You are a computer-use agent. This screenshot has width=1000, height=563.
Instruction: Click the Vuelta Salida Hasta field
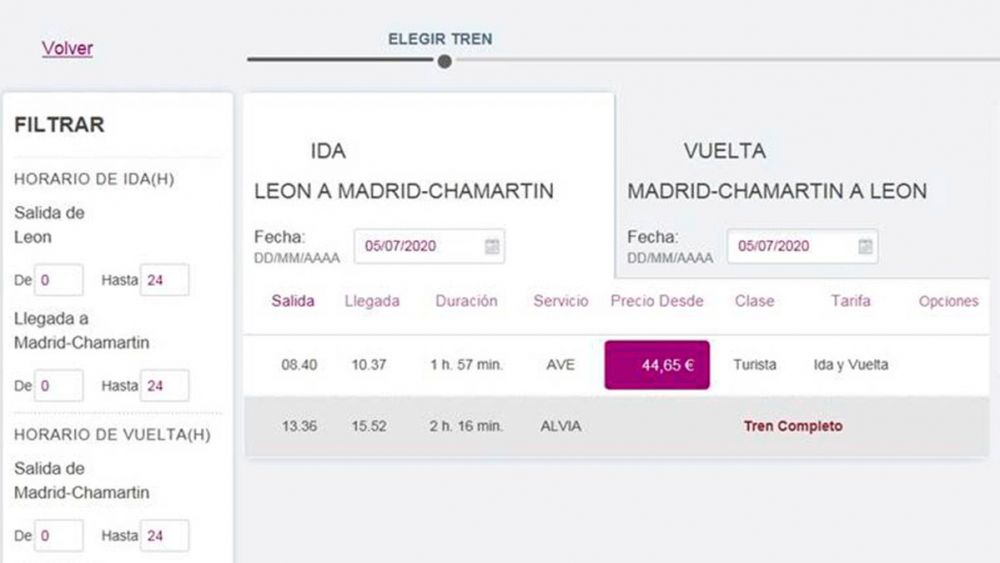[x=165, y=536]
